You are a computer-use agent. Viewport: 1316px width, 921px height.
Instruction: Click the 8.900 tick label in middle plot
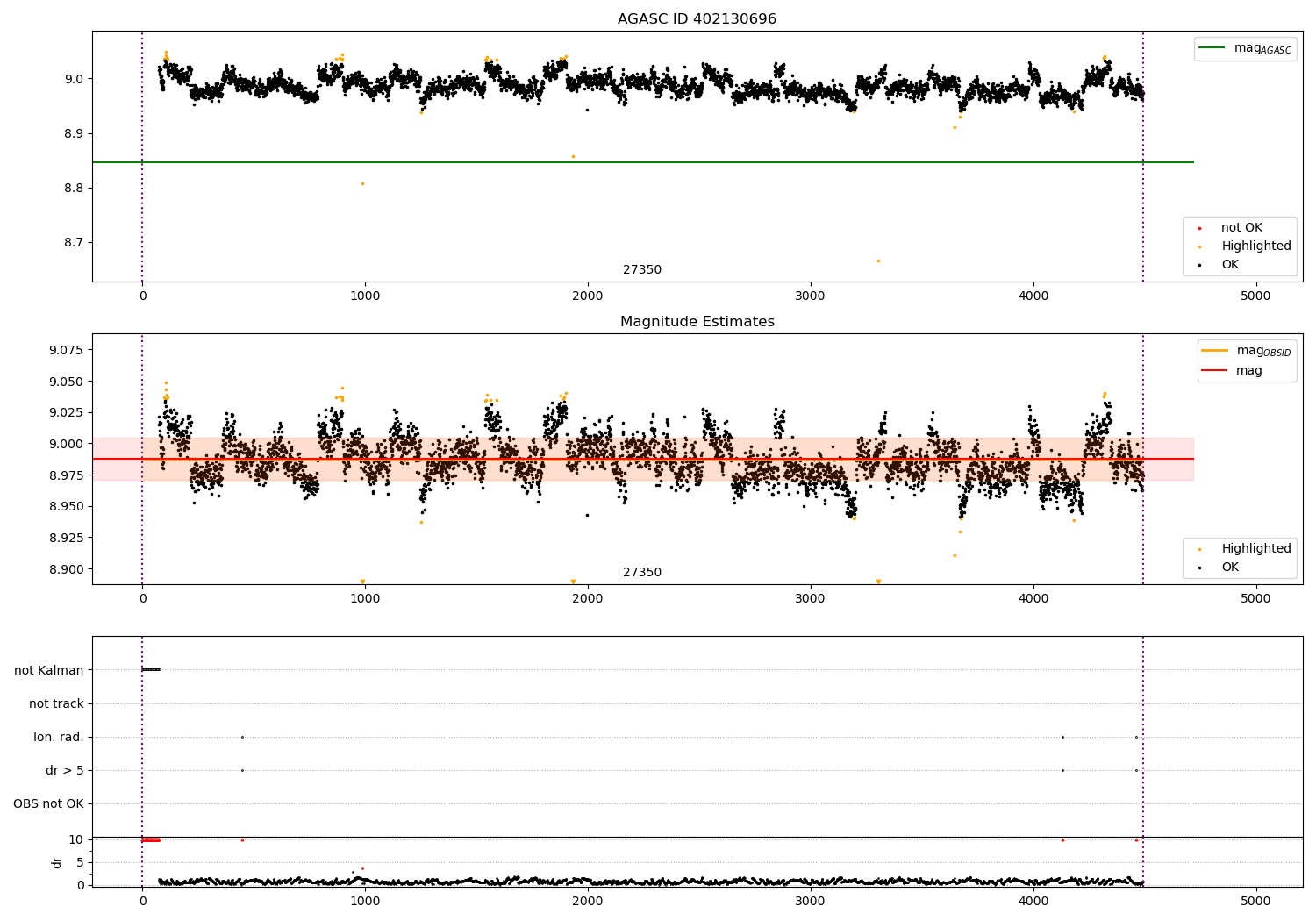point(66,568)
